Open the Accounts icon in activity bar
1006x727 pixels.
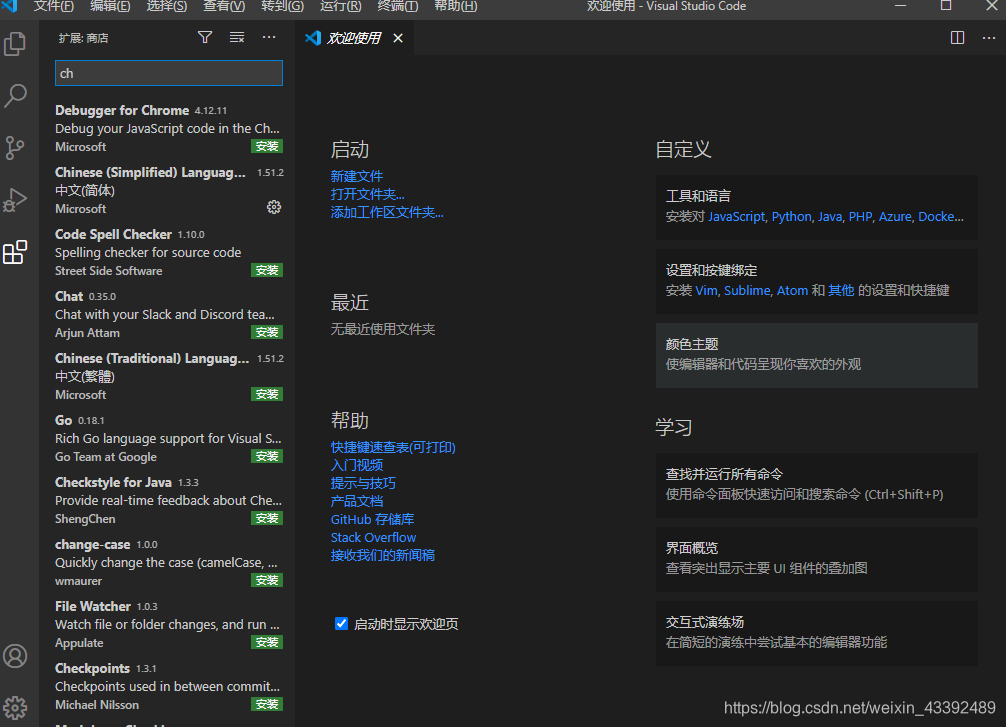click(x=15, y=656)
